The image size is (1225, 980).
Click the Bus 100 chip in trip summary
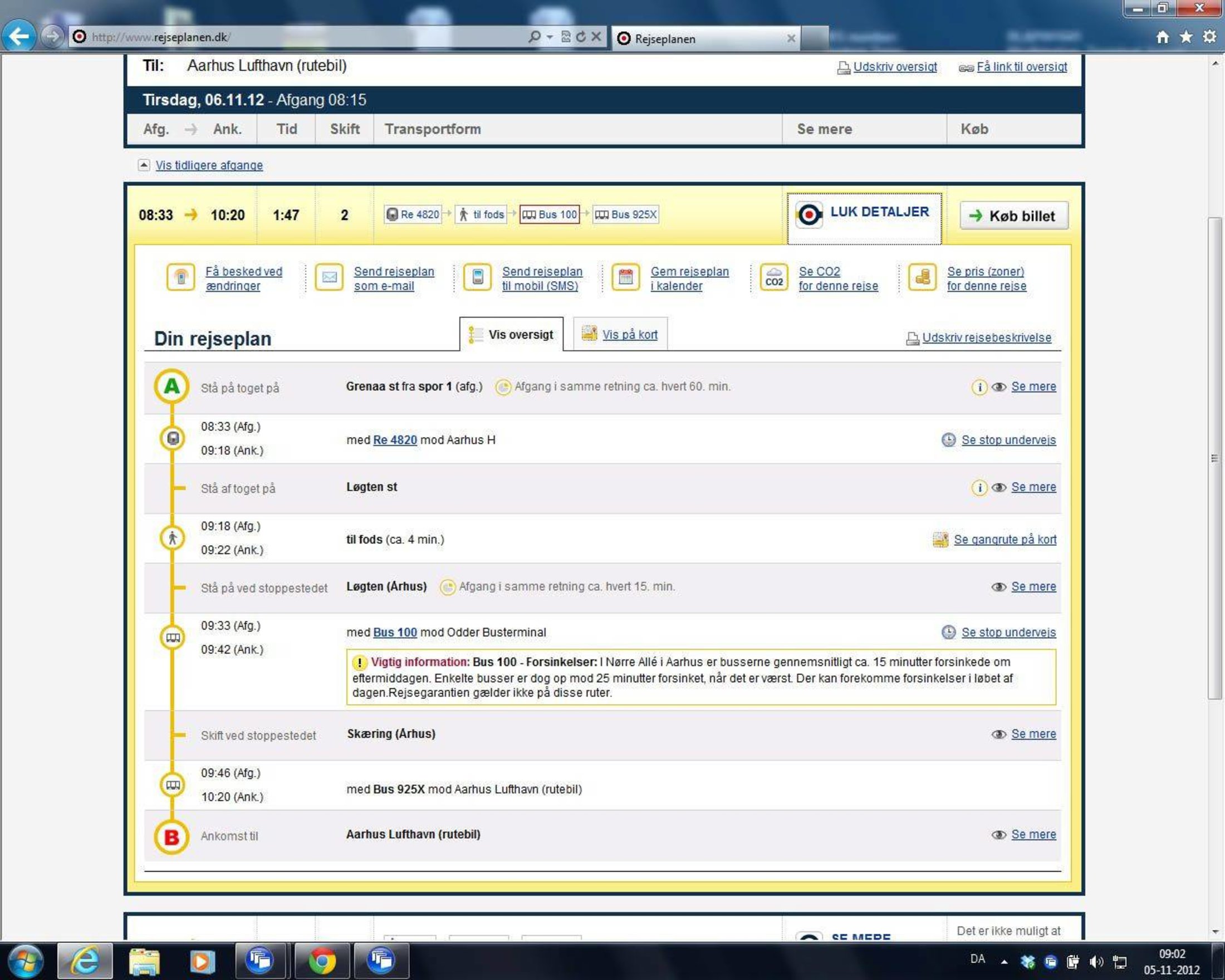tap(550, 215)
